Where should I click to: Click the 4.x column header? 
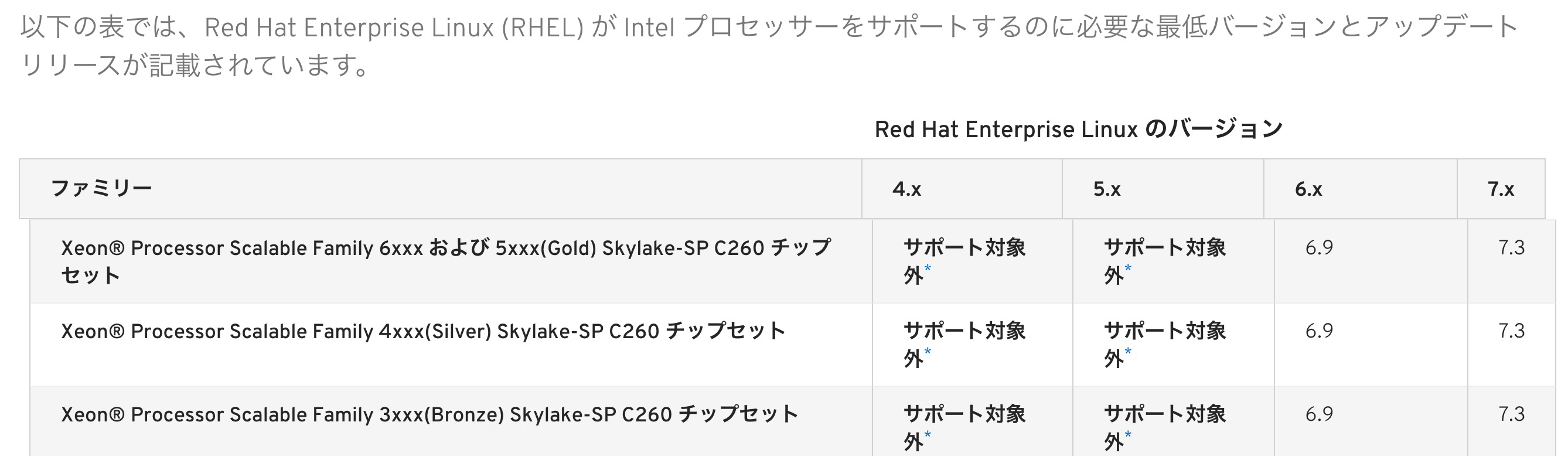click(906, 189)
